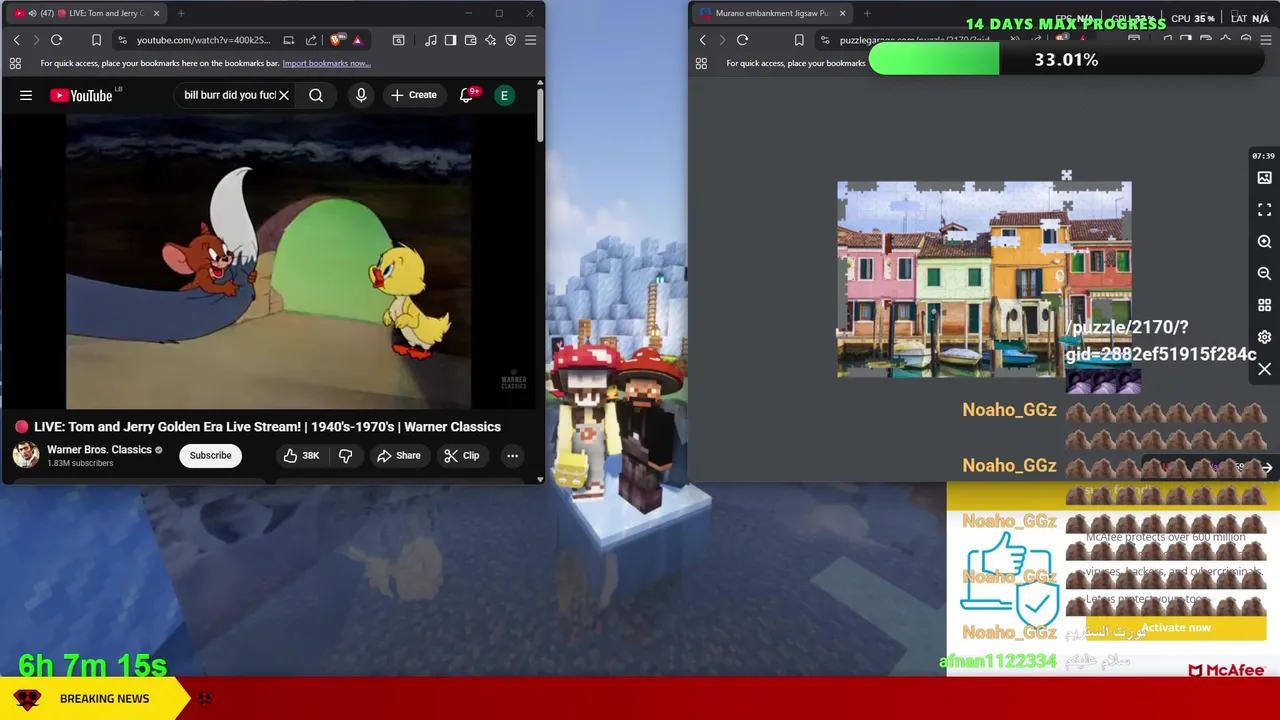Zoom in on the puzzle
Image resolution: width=1280 pixels, height=720 pixels.
(1264, 242)
